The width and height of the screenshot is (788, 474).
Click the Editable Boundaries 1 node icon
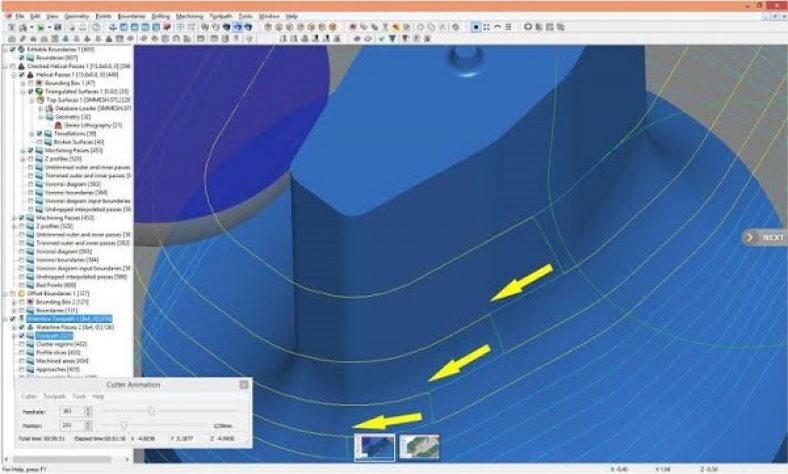coord(22,50)
